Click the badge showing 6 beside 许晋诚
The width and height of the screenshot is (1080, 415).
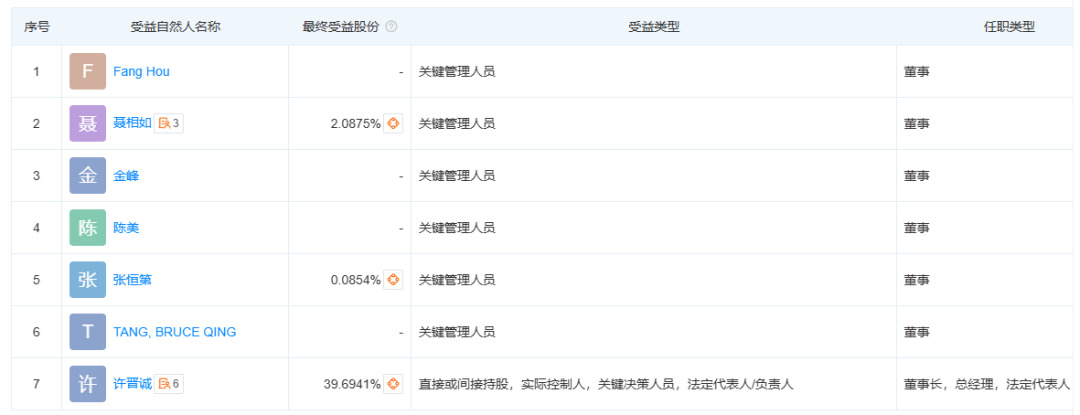click(x=169, y=384)
